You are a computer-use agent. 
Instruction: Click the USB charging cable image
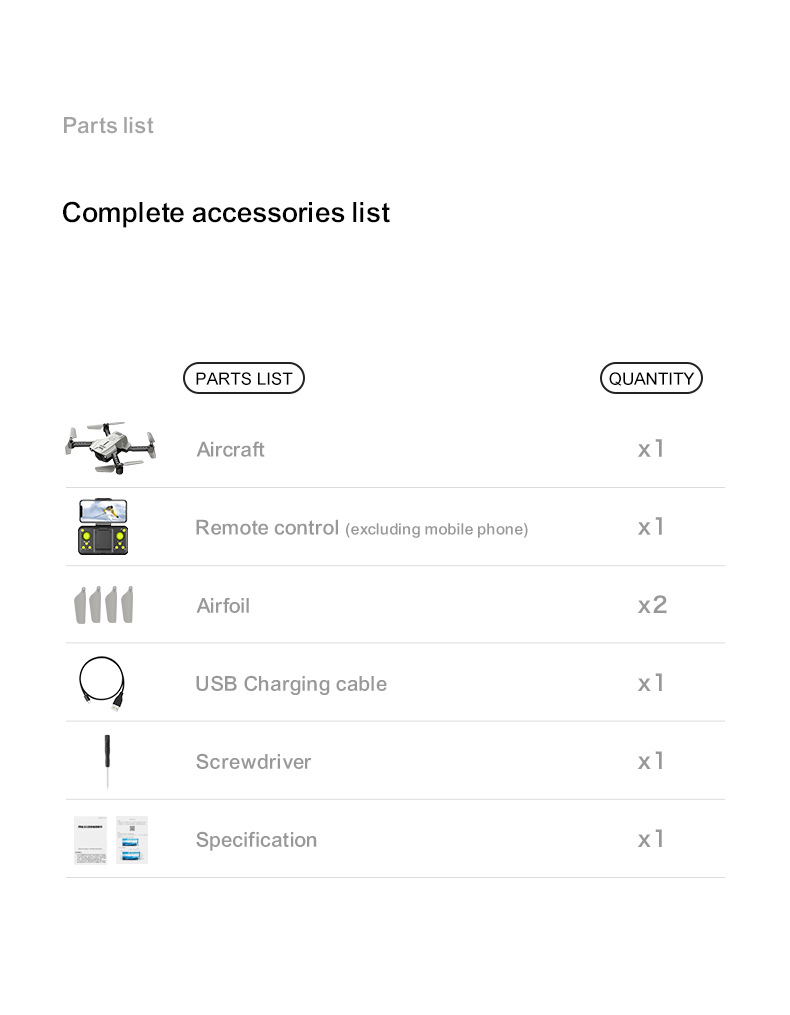click(103, 683)
